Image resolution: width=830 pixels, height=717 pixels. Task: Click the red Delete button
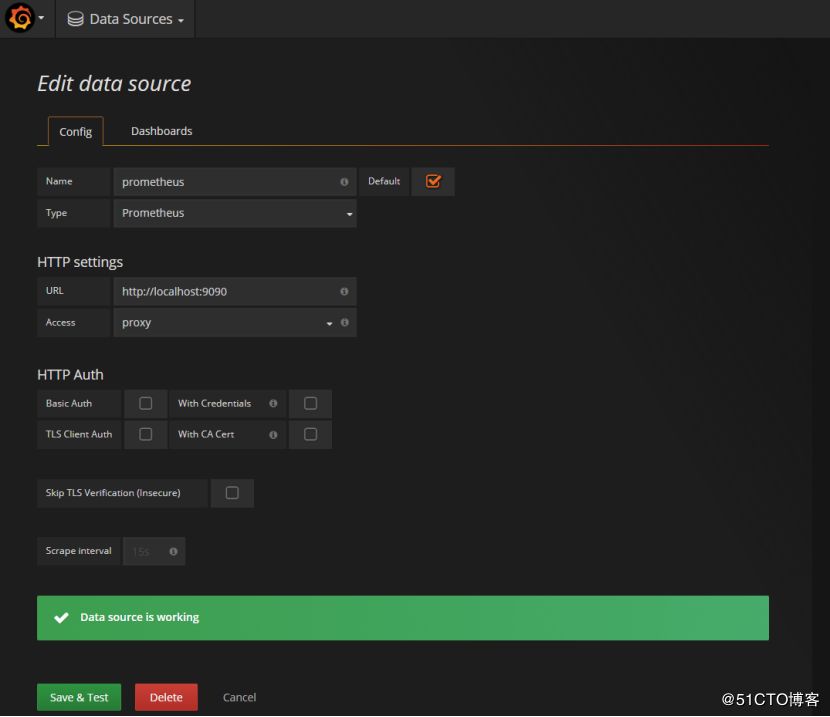point(166,697)
